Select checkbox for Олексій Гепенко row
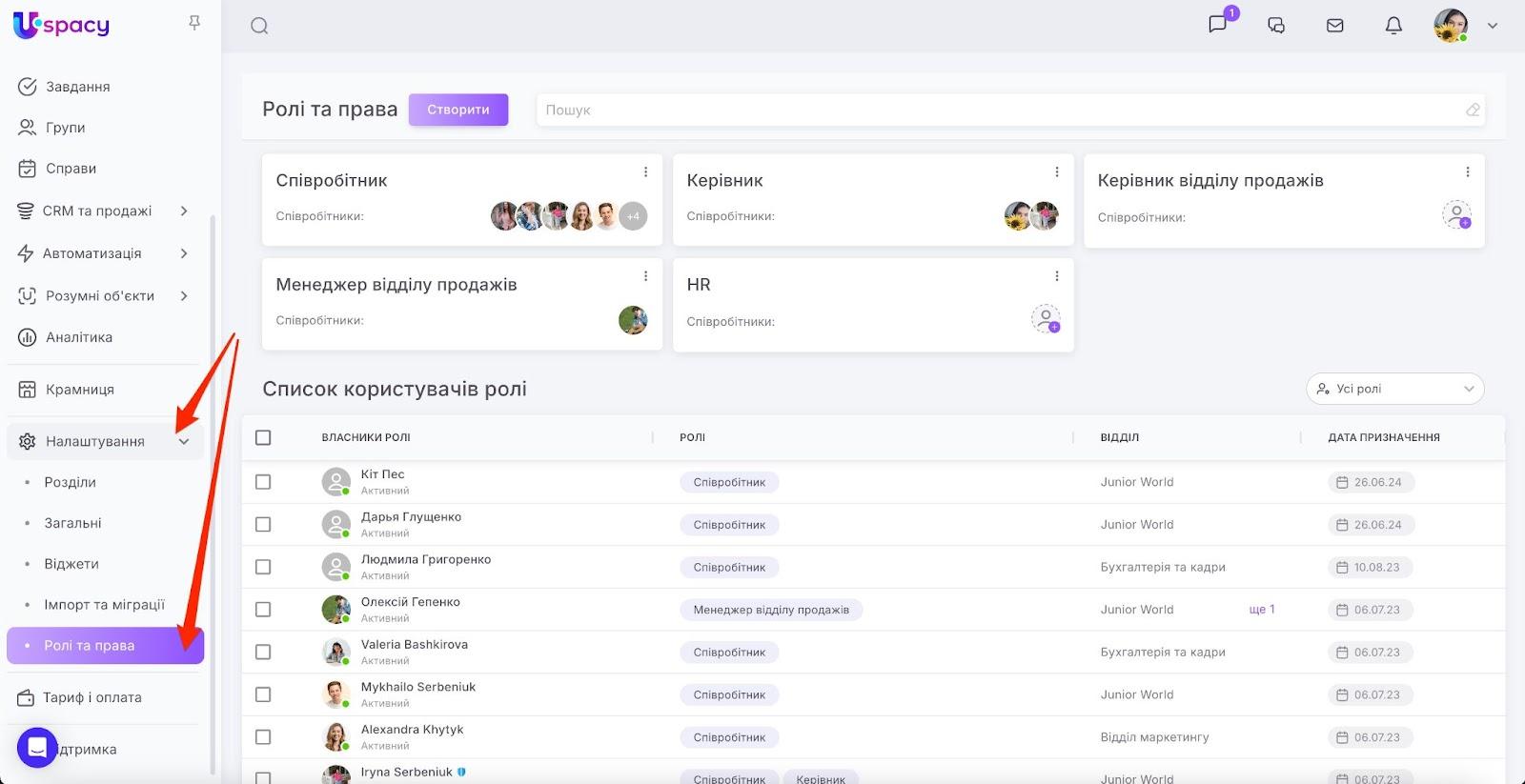Image resolution: width=1525 pixels, height=784 pixels. tap(263, 610)
